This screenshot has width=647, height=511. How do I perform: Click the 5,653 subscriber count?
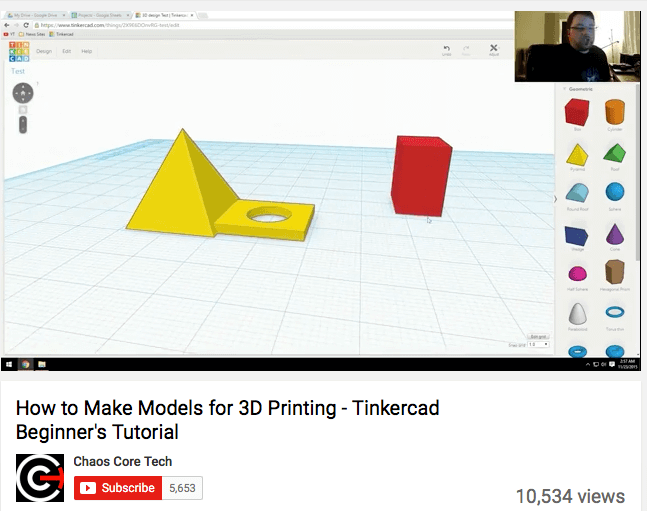[x=182, y=488]
